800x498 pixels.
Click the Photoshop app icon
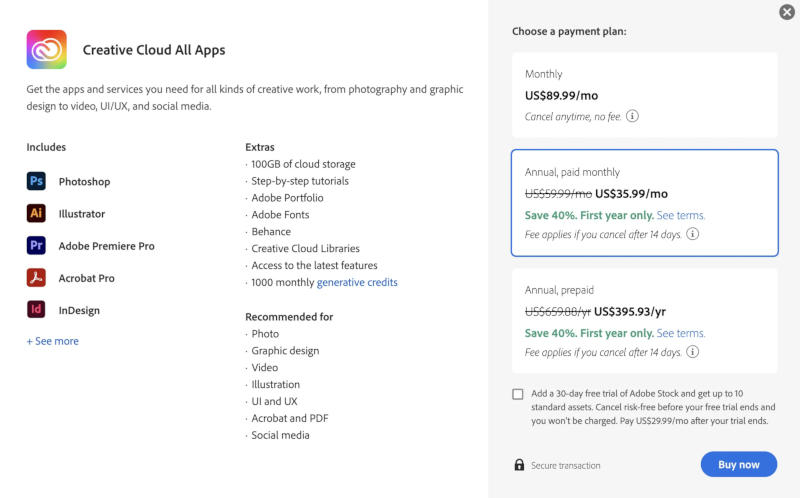pos(36,181)
